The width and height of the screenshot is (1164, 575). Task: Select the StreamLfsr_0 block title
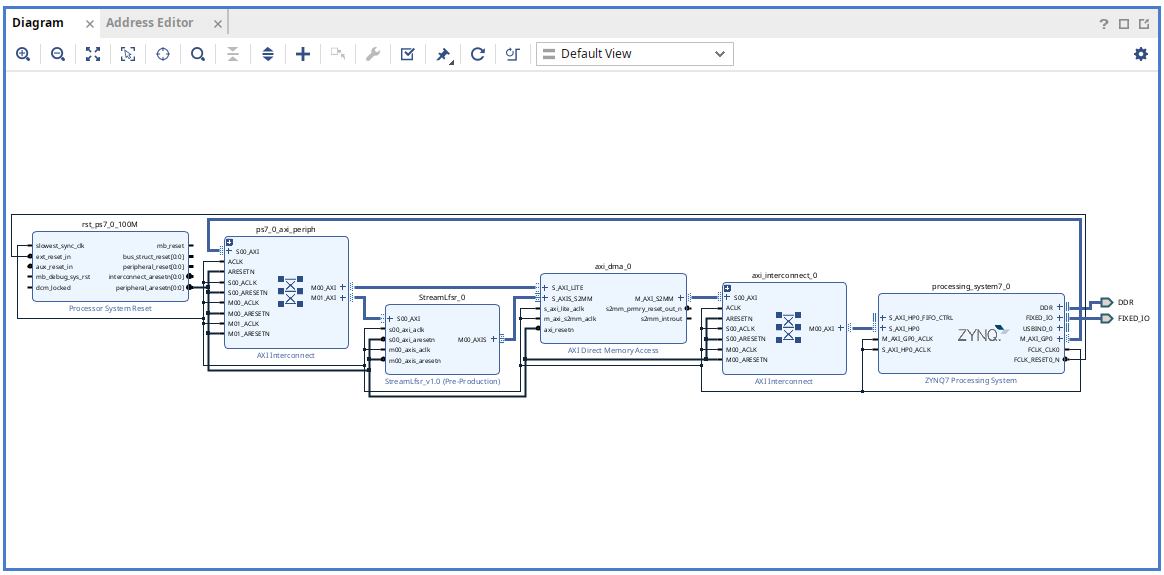pos(442,298)
